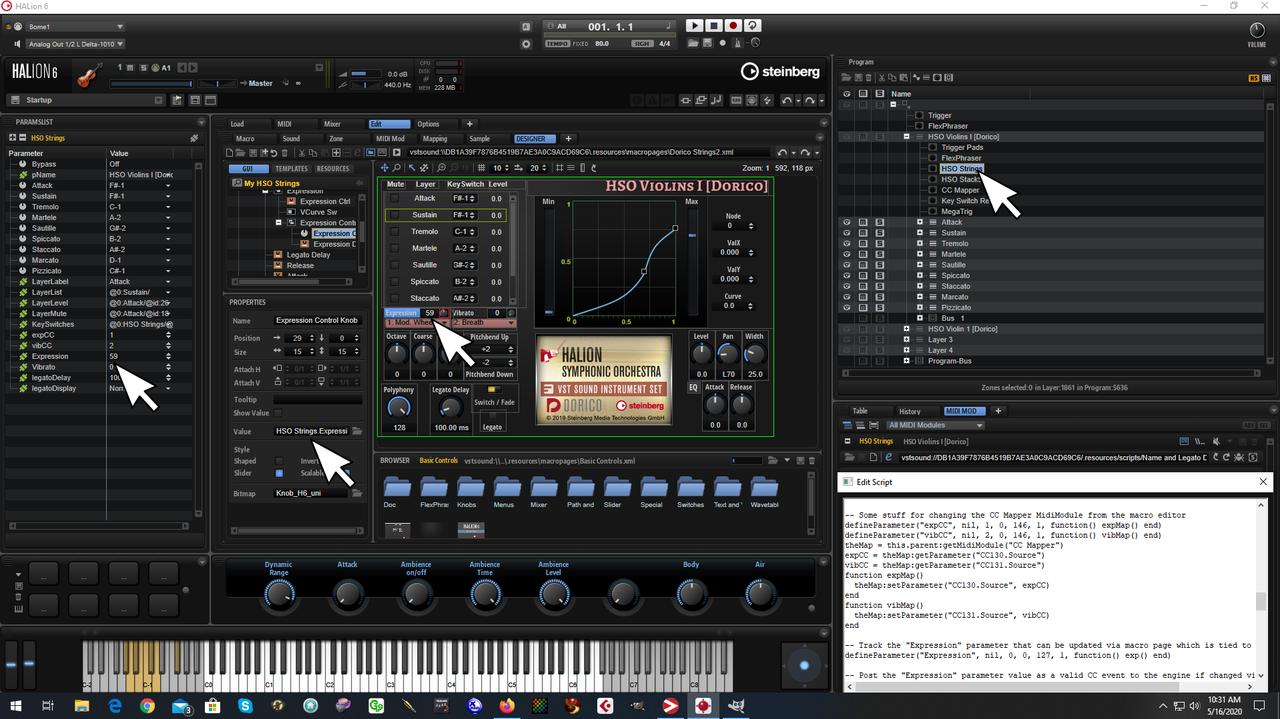Click the test macro page play icon
The height and width of the screenshot is (719, 1280).
[397, 152]
